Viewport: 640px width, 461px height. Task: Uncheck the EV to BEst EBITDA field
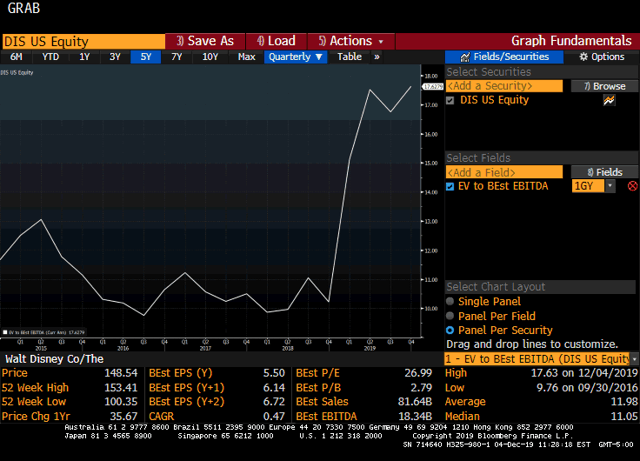click(450, 187)
